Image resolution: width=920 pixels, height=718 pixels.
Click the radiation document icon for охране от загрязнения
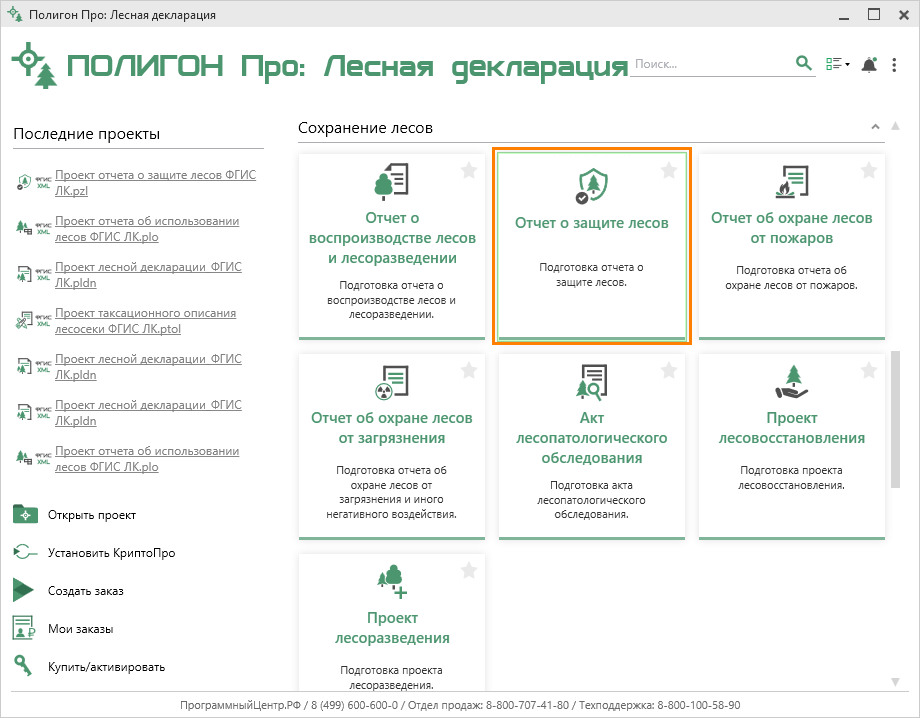pos(391,382)
